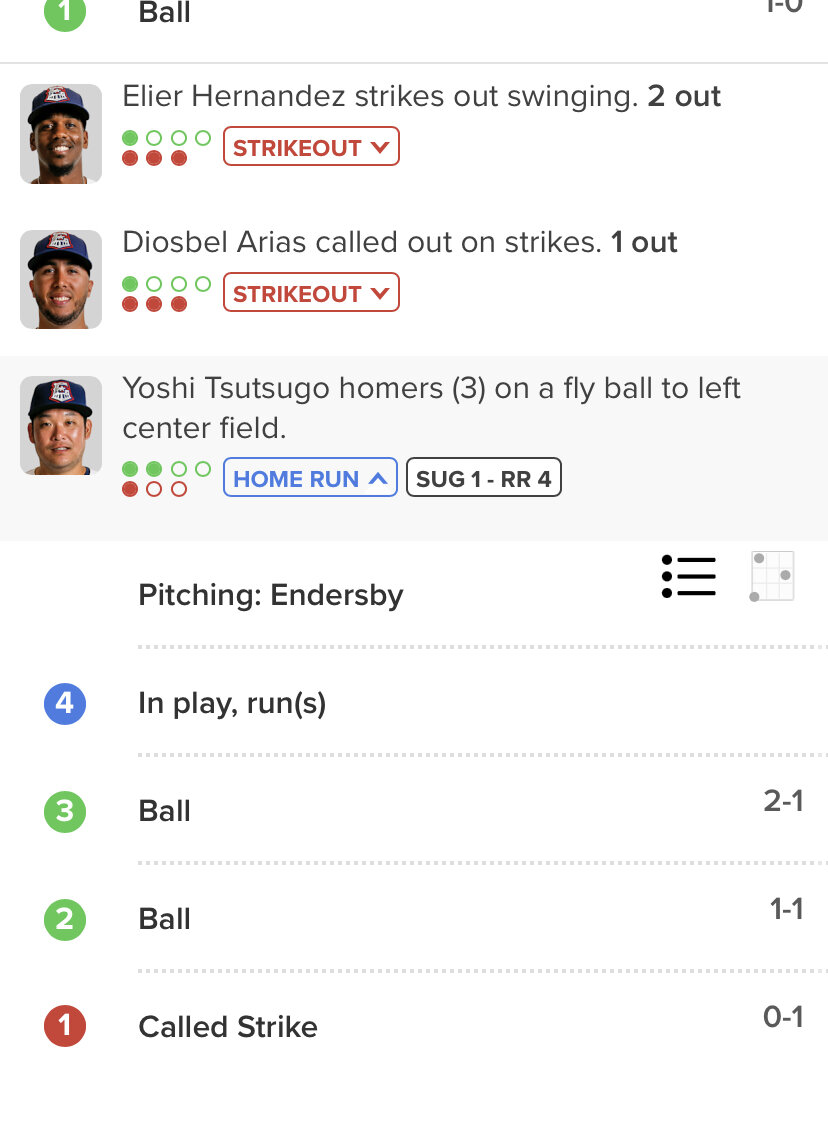Switch to strike zone grid view icon
The image size is (828, 1126).
(771, 577)
